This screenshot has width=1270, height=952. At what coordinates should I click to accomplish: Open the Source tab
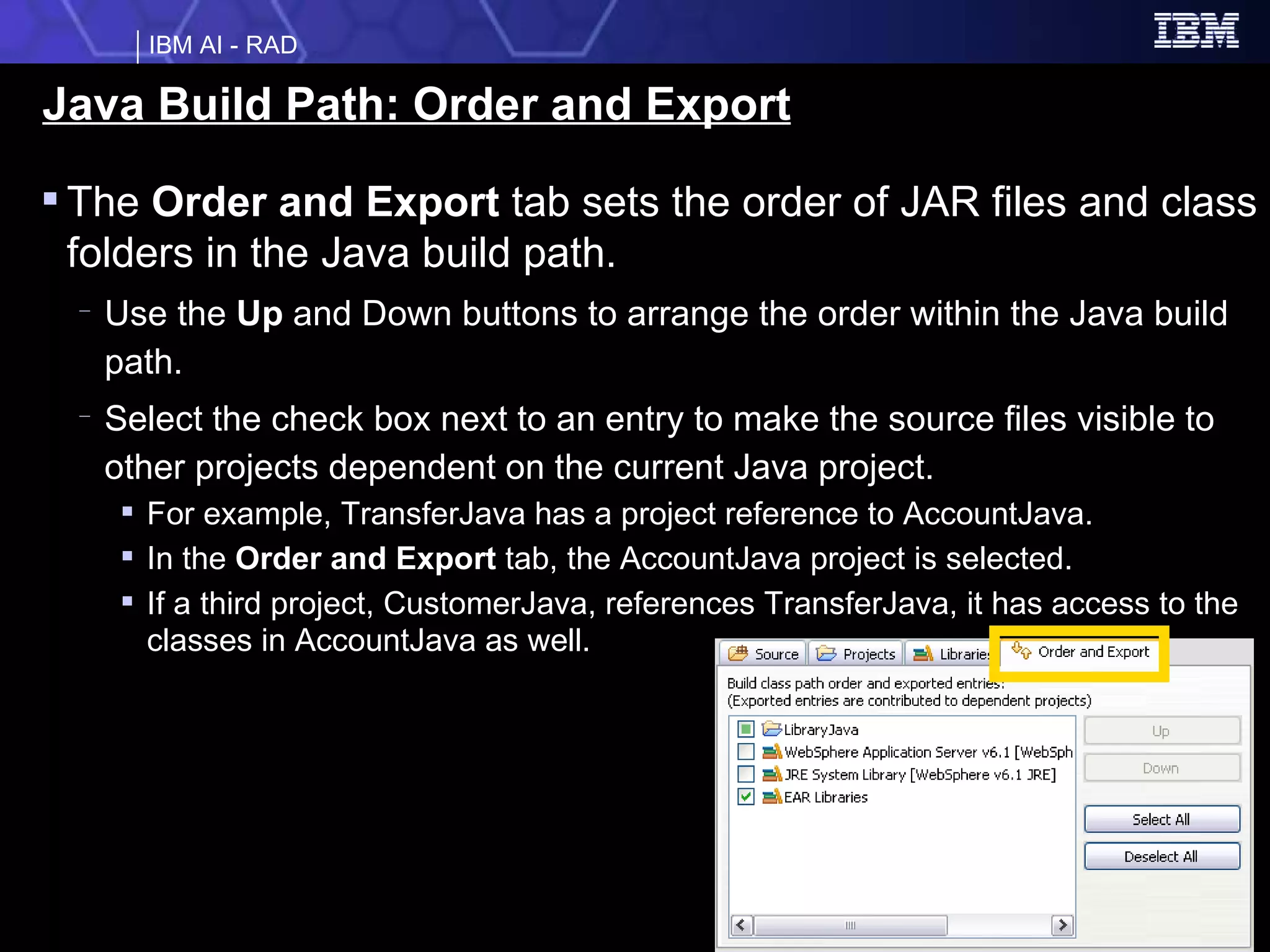(763, 654)
